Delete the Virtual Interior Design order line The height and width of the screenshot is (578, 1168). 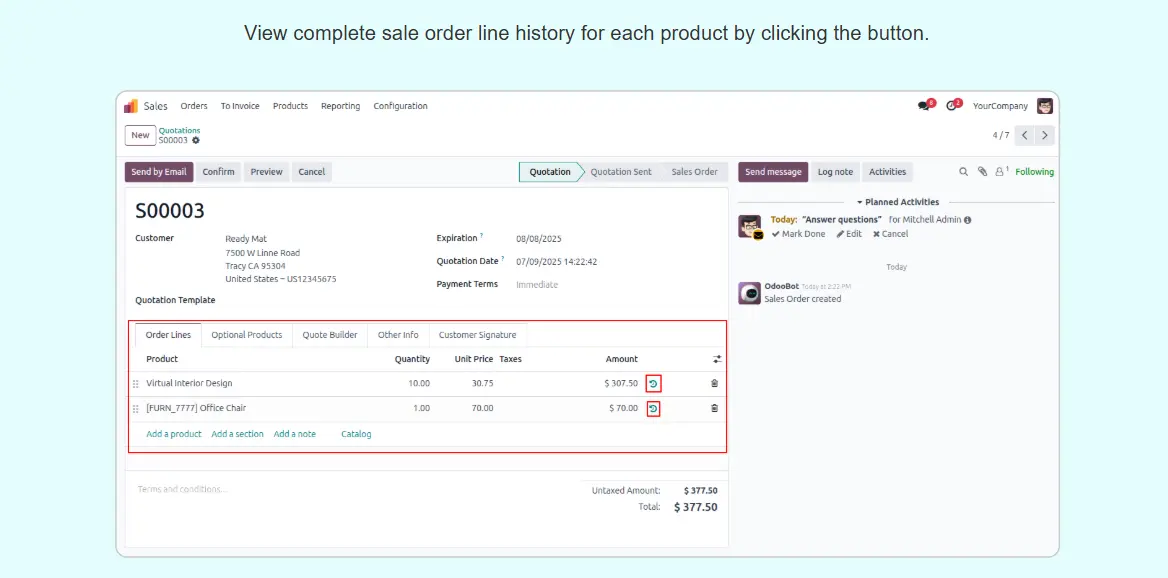714,383
